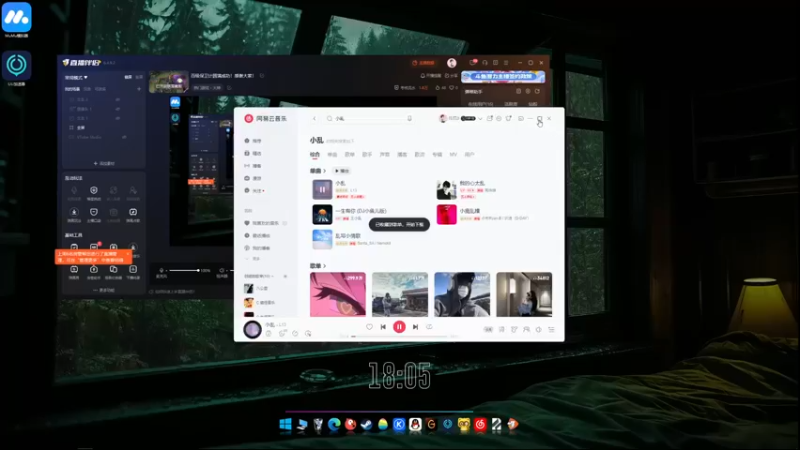Click 添加素材 in the 直播伴侣 window
800x450 pixels.
(x=104, y=163)
